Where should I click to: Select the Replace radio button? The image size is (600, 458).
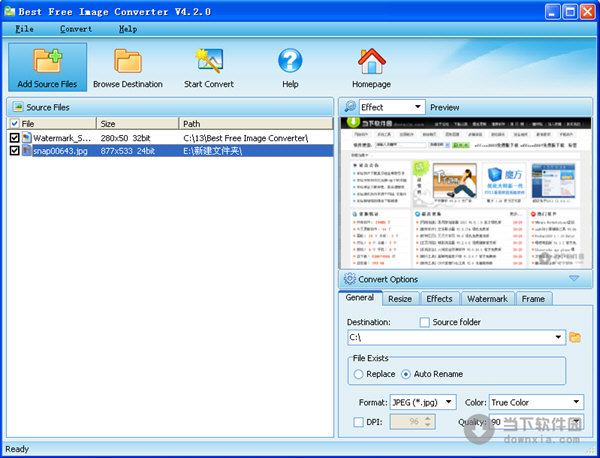point(358,374)
